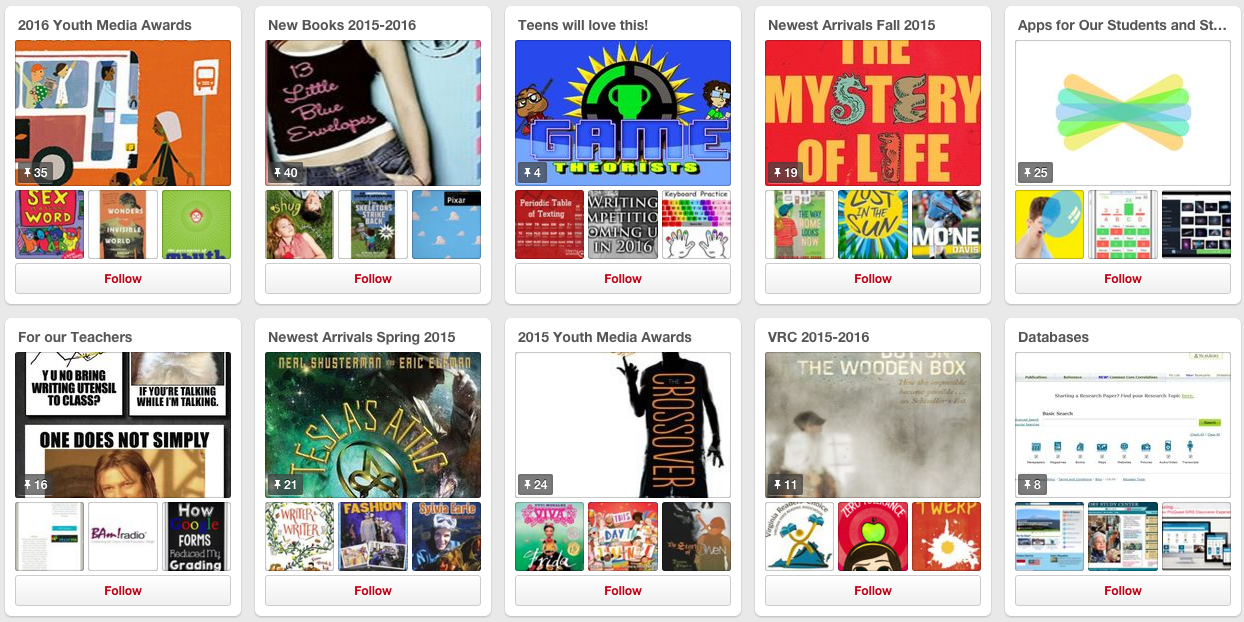The height and width of the screenshot is (622, 1244).
Task: Click the pin count badge showing 8
Action: 1031,485
